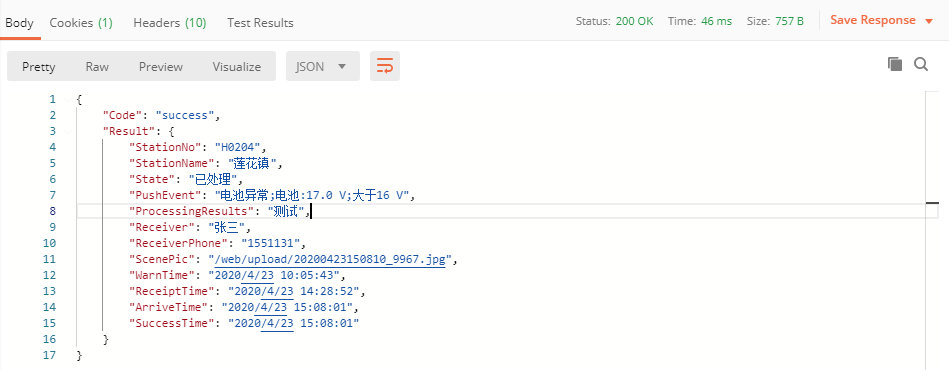Select the Preview view mode
The image size is (952, 370).
click(161, 66)
